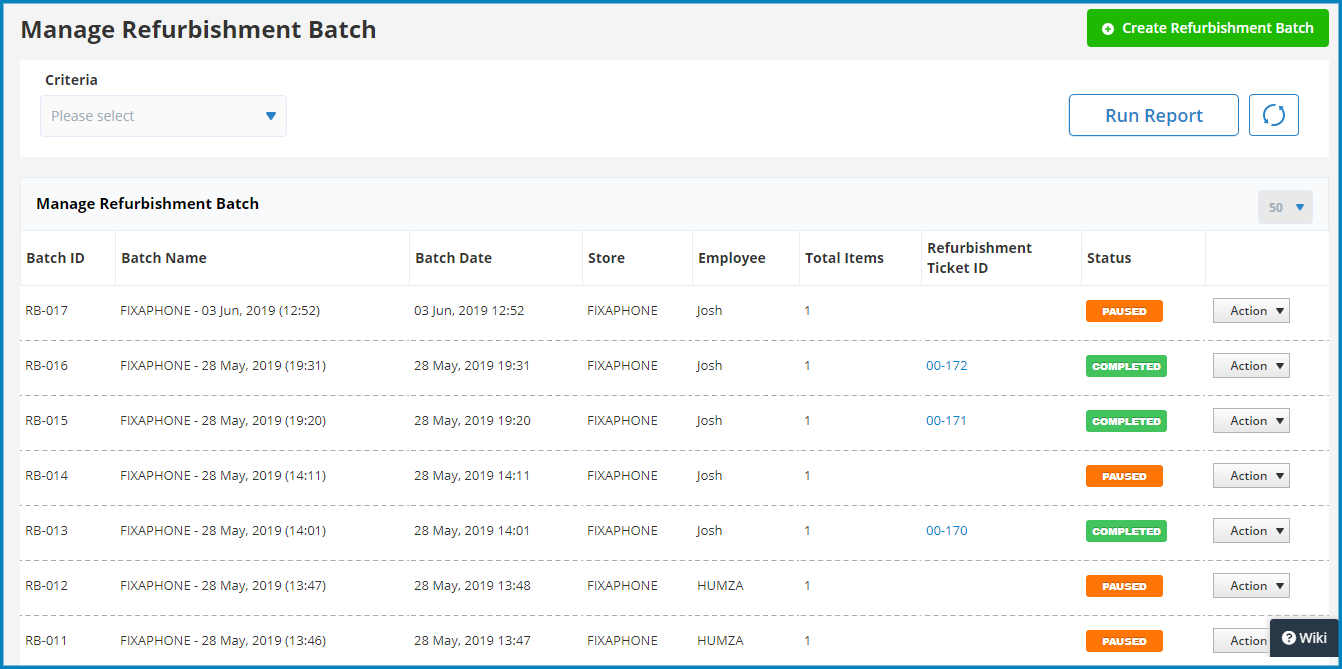Open the page size 50 dropdown
The image size is (1342, 669).
[x=1285, y=207]
